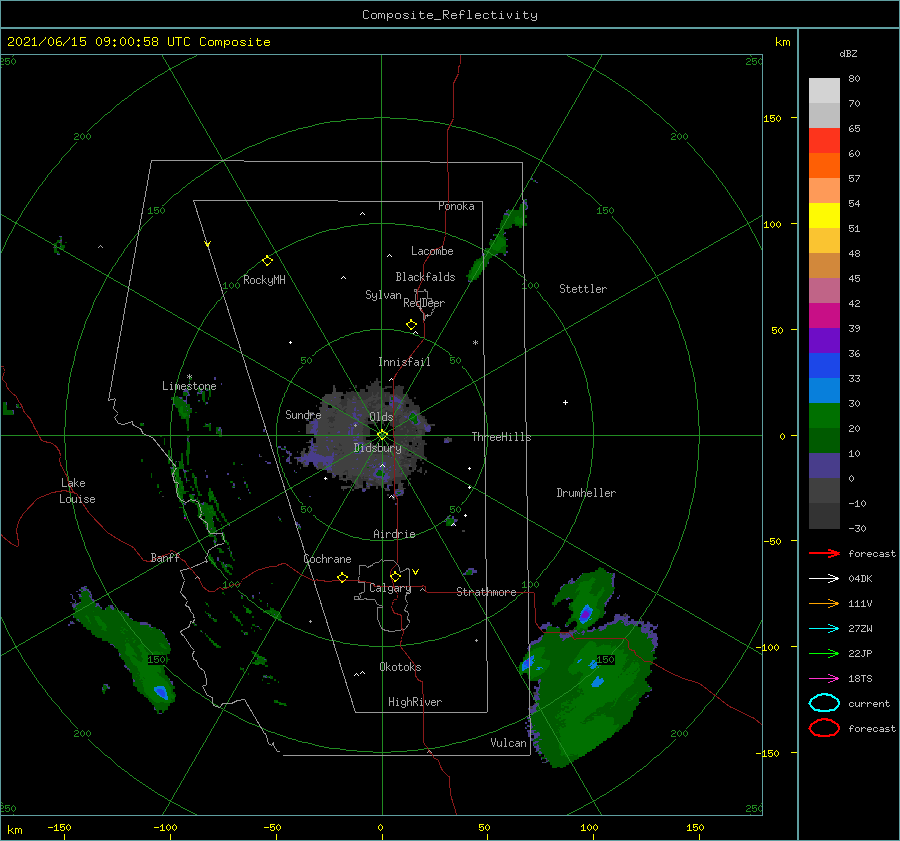Click the Lacombe city label
The height and width of the screenshot is (841, 900).
[432, 251]
